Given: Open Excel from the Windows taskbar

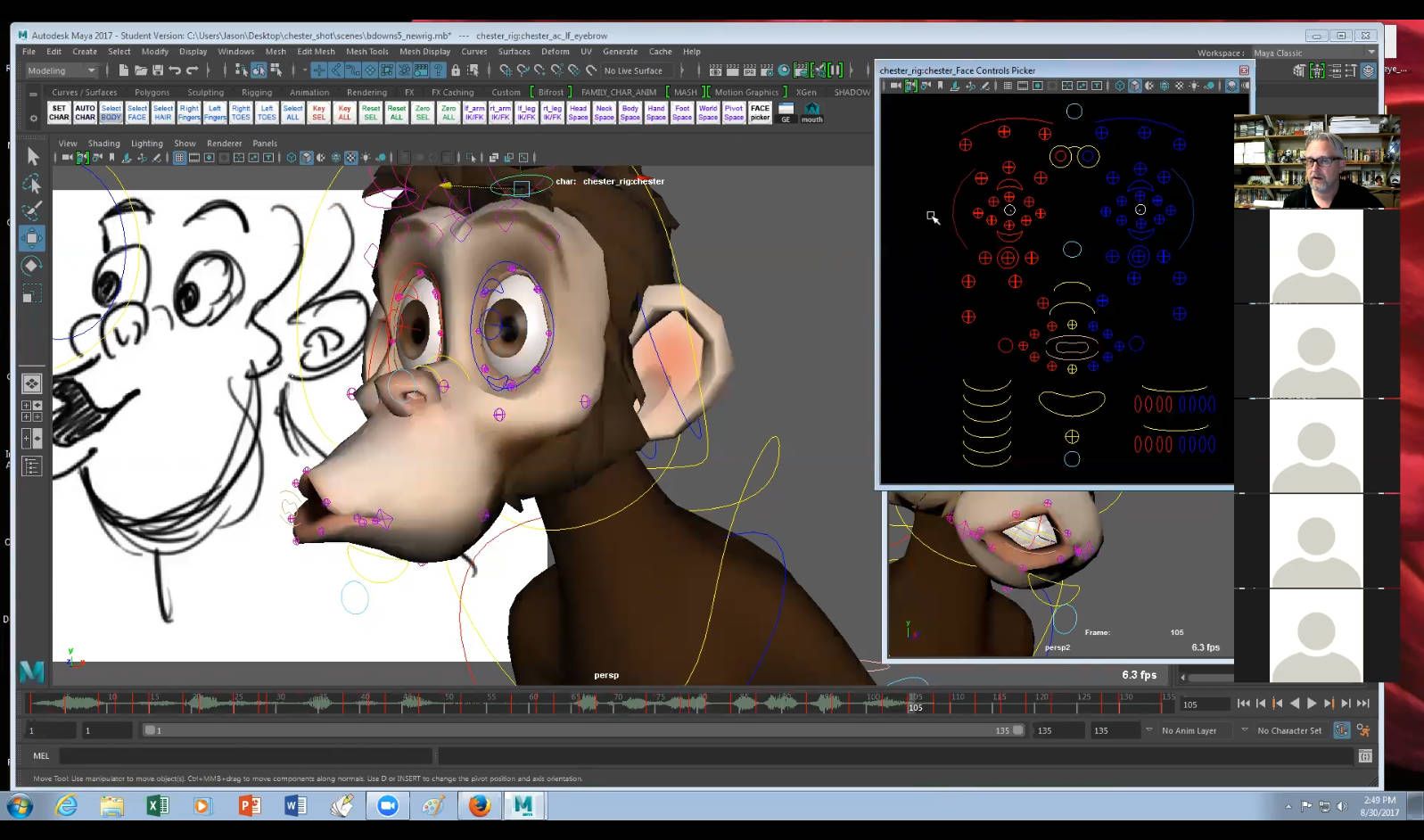Looking at the screenshot, I should point(158,806).
